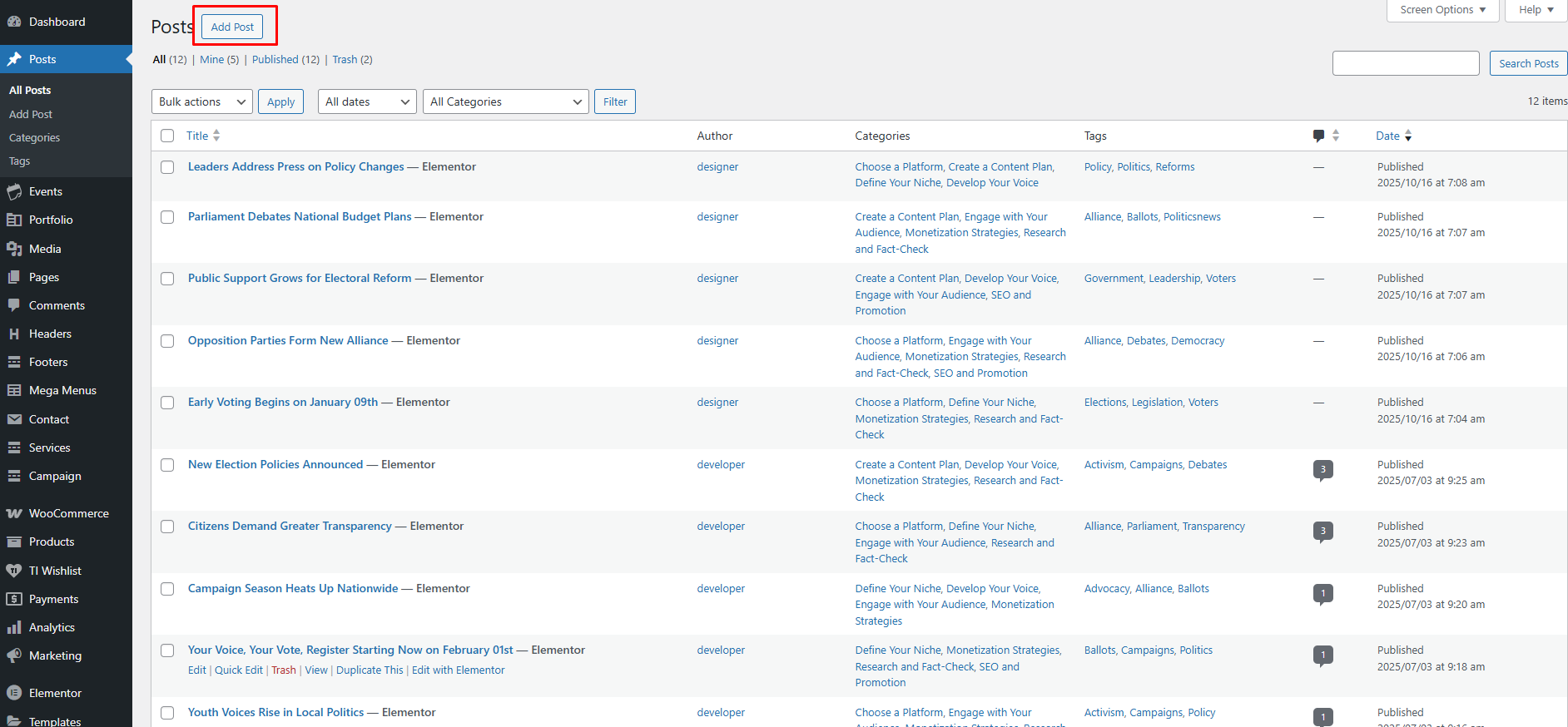Tick the select-all posts checkbox

pyautogui.click(x=167, y=136)
